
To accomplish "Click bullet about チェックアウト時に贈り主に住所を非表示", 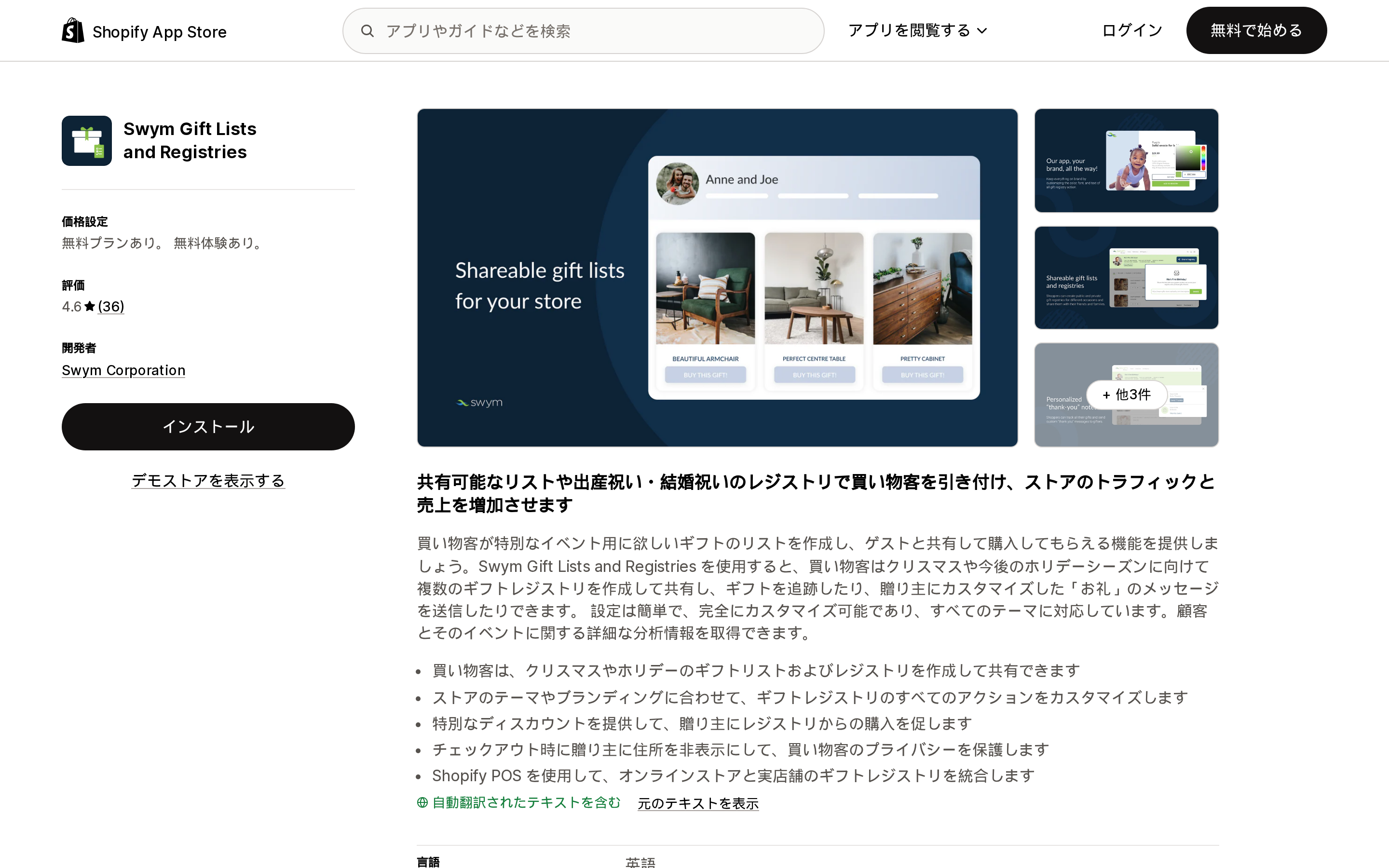I will [x=740, y=749].
